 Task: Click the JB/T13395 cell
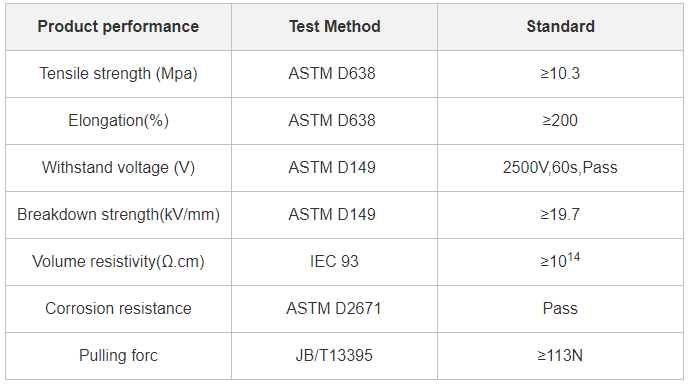334,356
